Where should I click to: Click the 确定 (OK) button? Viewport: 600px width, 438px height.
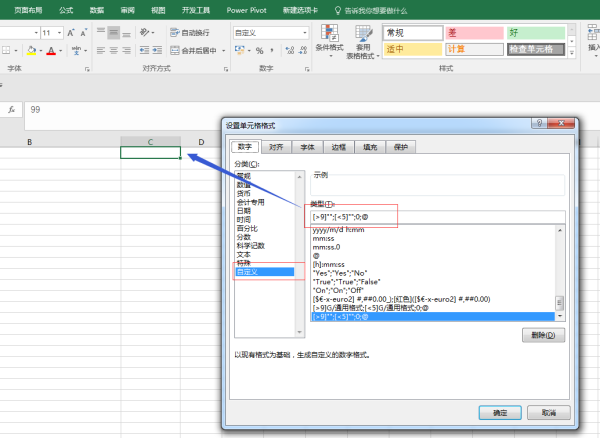pos(494,411)
